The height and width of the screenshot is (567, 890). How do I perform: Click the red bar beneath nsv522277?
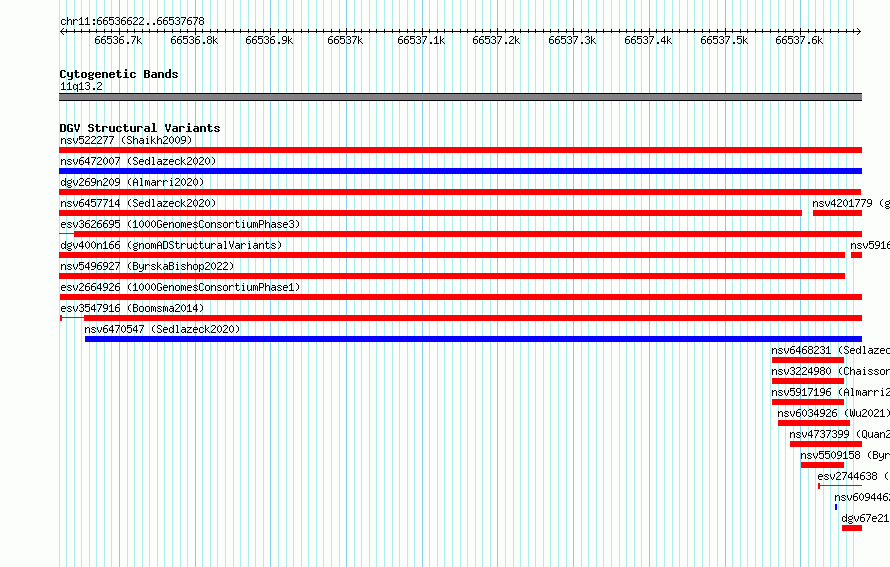coord(460,150)
